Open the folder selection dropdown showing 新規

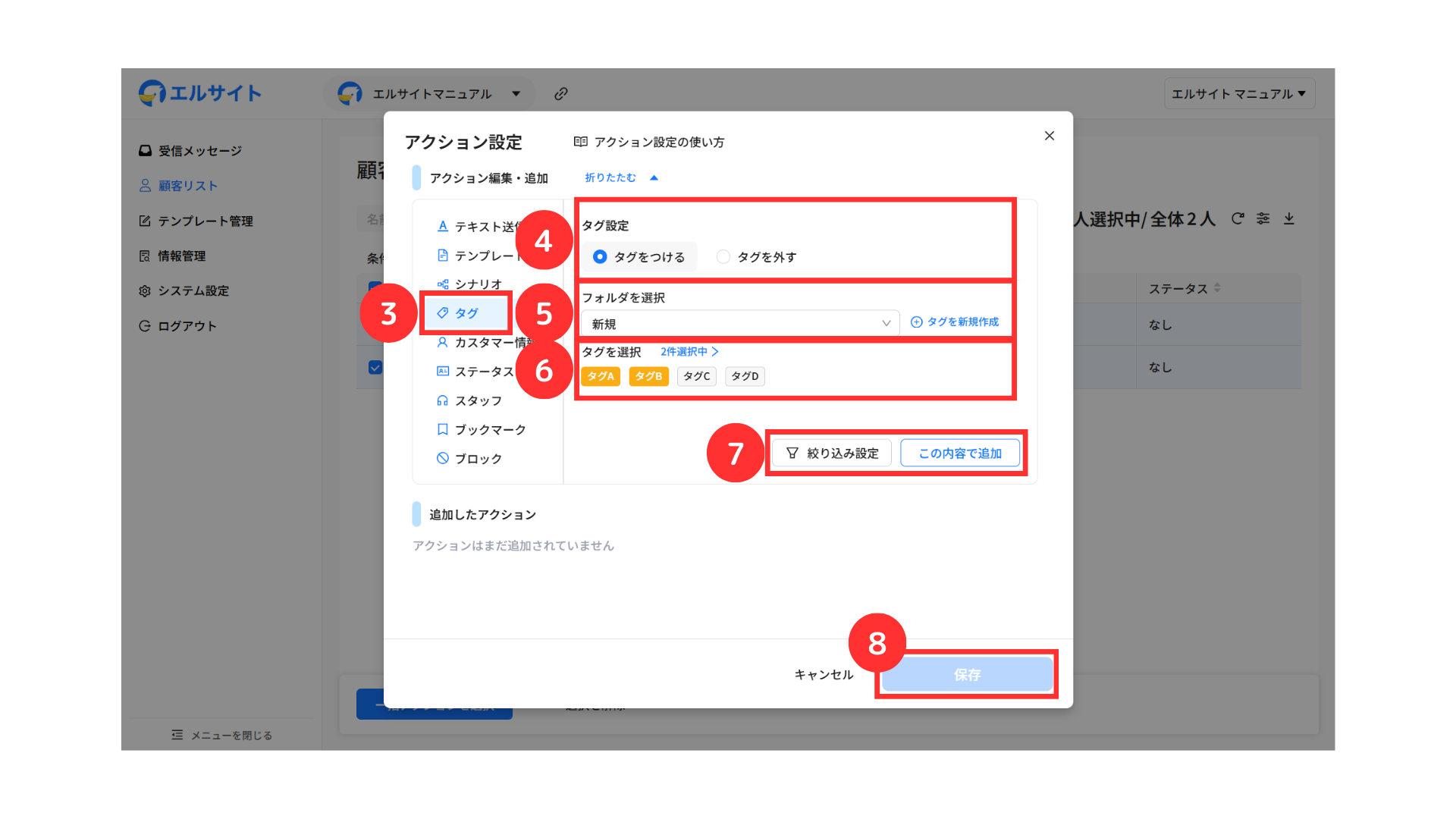click(x=739, y=324)
